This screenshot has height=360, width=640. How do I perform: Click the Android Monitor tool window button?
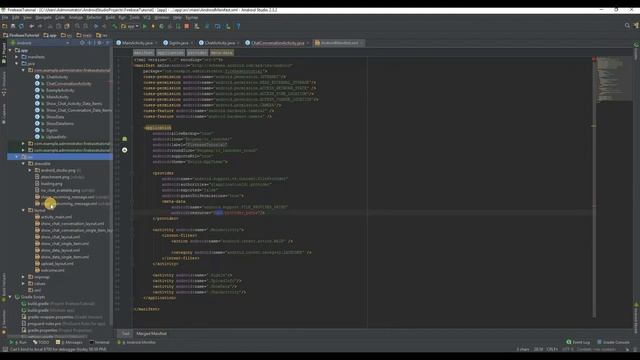[137, 342]
